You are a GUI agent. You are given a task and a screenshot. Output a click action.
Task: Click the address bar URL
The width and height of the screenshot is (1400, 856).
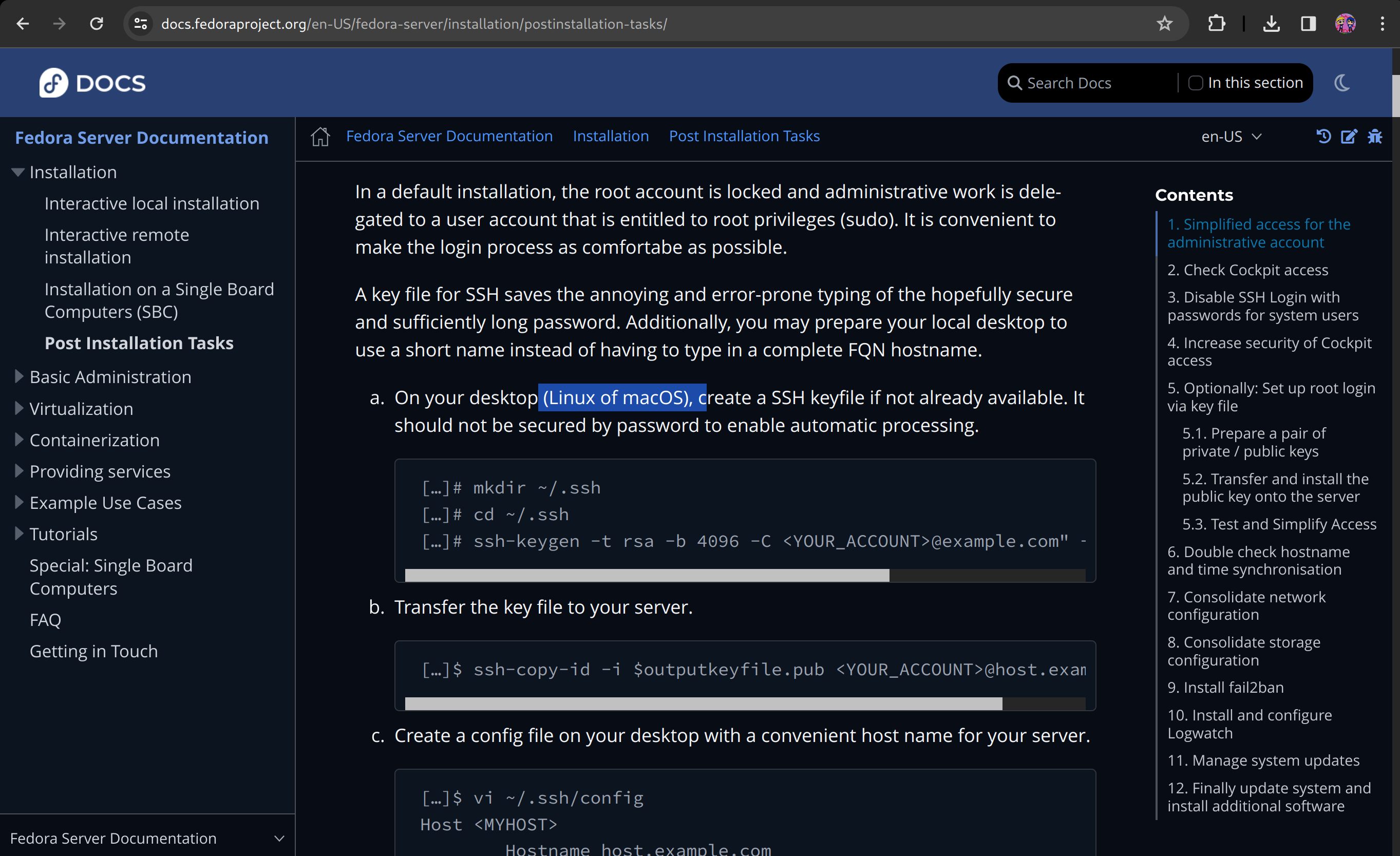(x=413, y=24)
